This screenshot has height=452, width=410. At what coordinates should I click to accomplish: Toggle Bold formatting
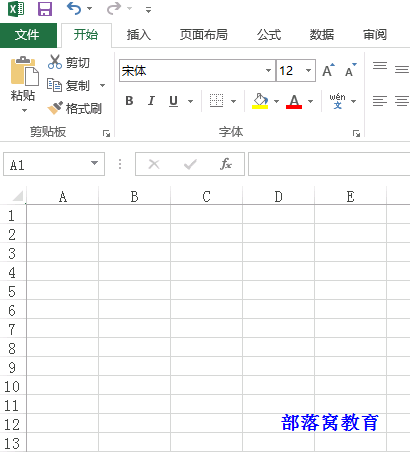pos(129,101)
